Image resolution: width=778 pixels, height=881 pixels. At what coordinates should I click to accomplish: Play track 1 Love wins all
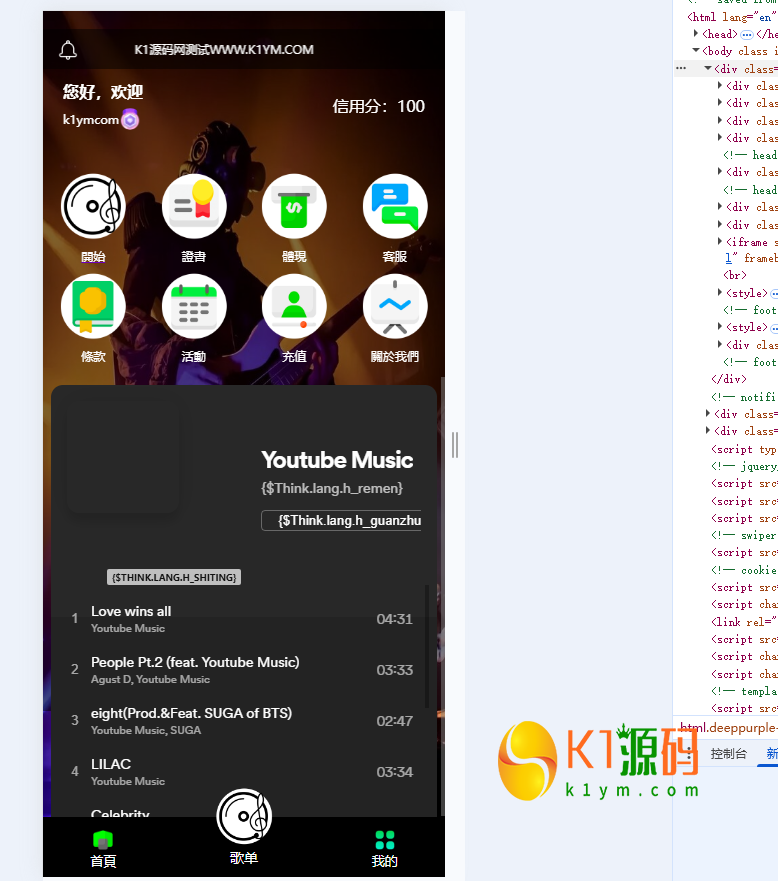(x=243, y=619)
